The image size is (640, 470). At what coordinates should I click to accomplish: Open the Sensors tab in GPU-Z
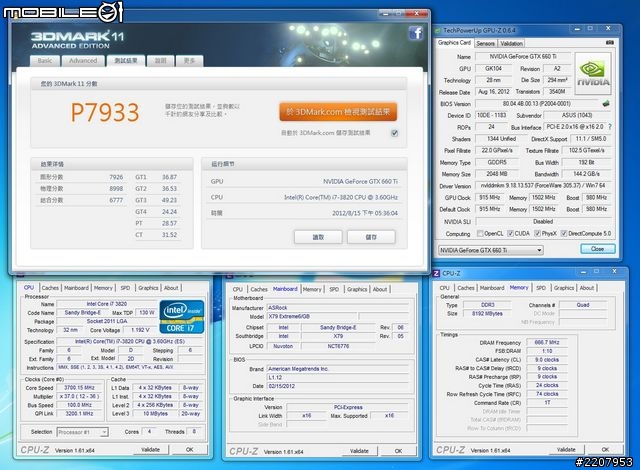point(485,43)
